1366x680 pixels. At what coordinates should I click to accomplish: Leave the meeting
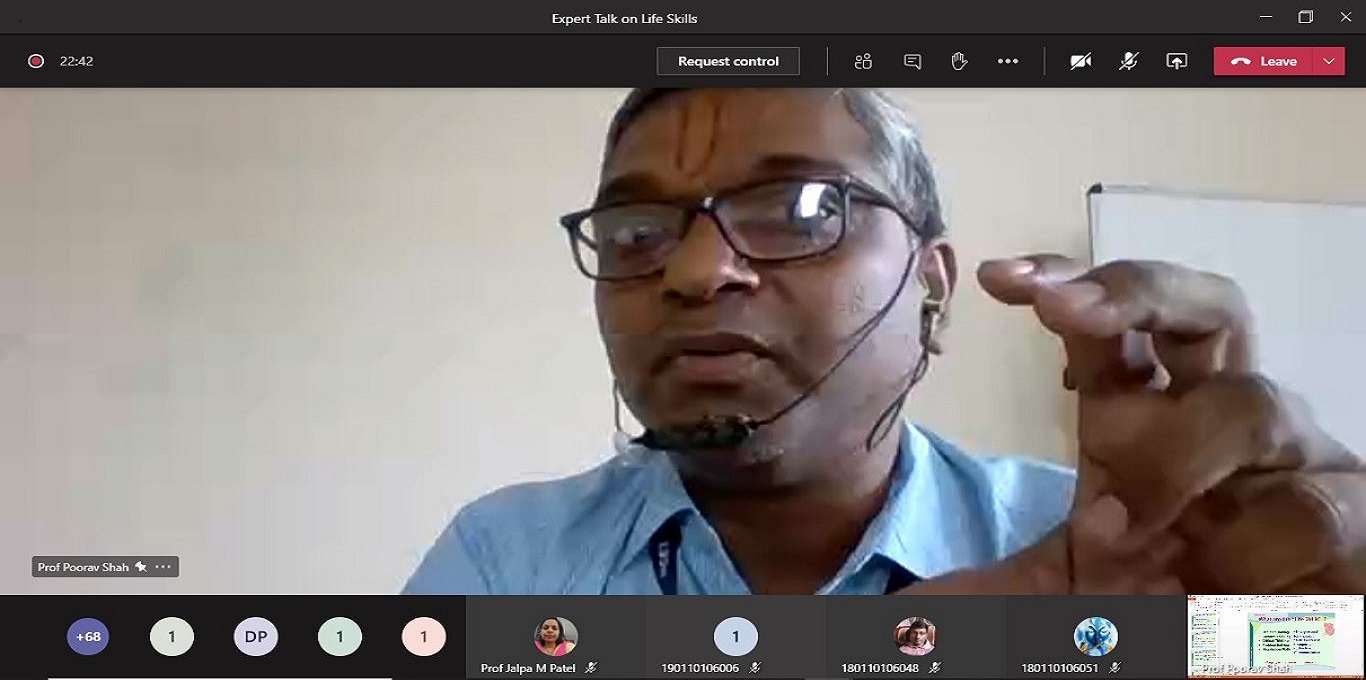tap(1265, 61)
